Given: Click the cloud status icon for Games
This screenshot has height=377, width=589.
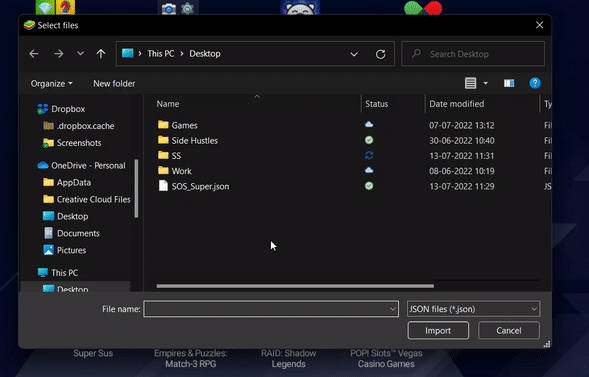Looking at the screenshot, I should (x=369, y=125).
